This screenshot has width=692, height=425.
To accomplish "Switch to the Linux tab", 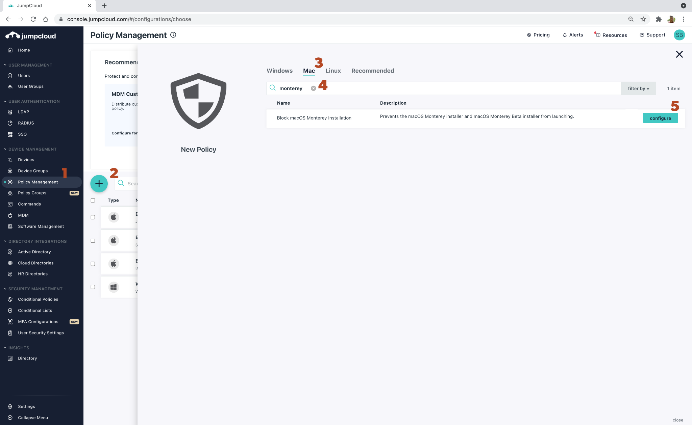I will pyautogui.click(x=333, y=71).
